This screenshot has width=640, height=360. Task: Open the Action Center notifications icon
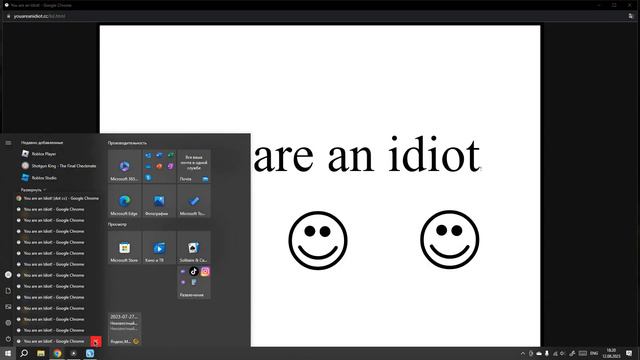tap(629, 353)
